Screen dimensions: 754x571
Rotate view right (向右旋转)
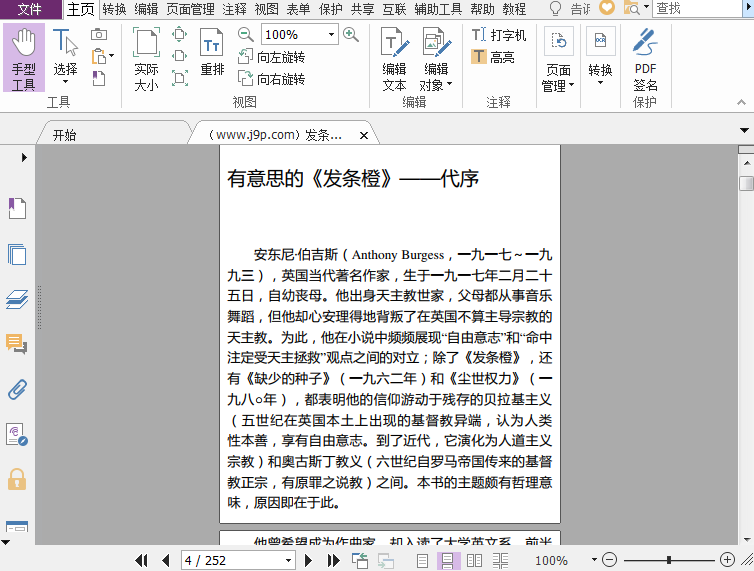point(272,78)
